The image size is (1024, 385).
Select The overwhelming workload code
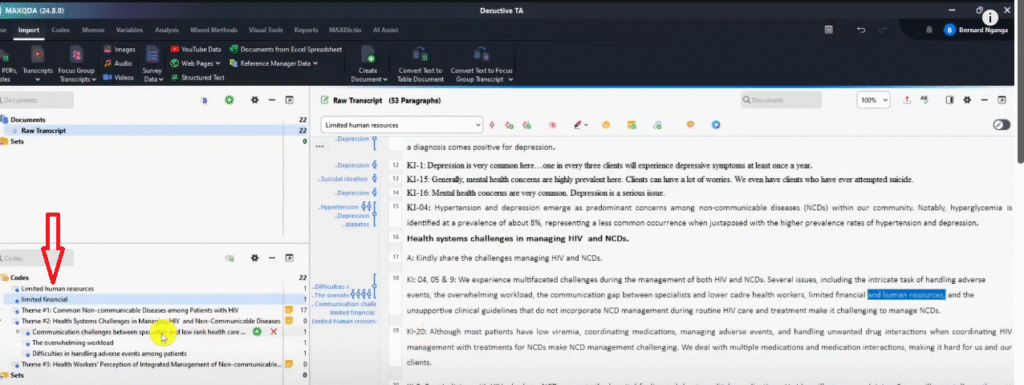coord(73,343)
